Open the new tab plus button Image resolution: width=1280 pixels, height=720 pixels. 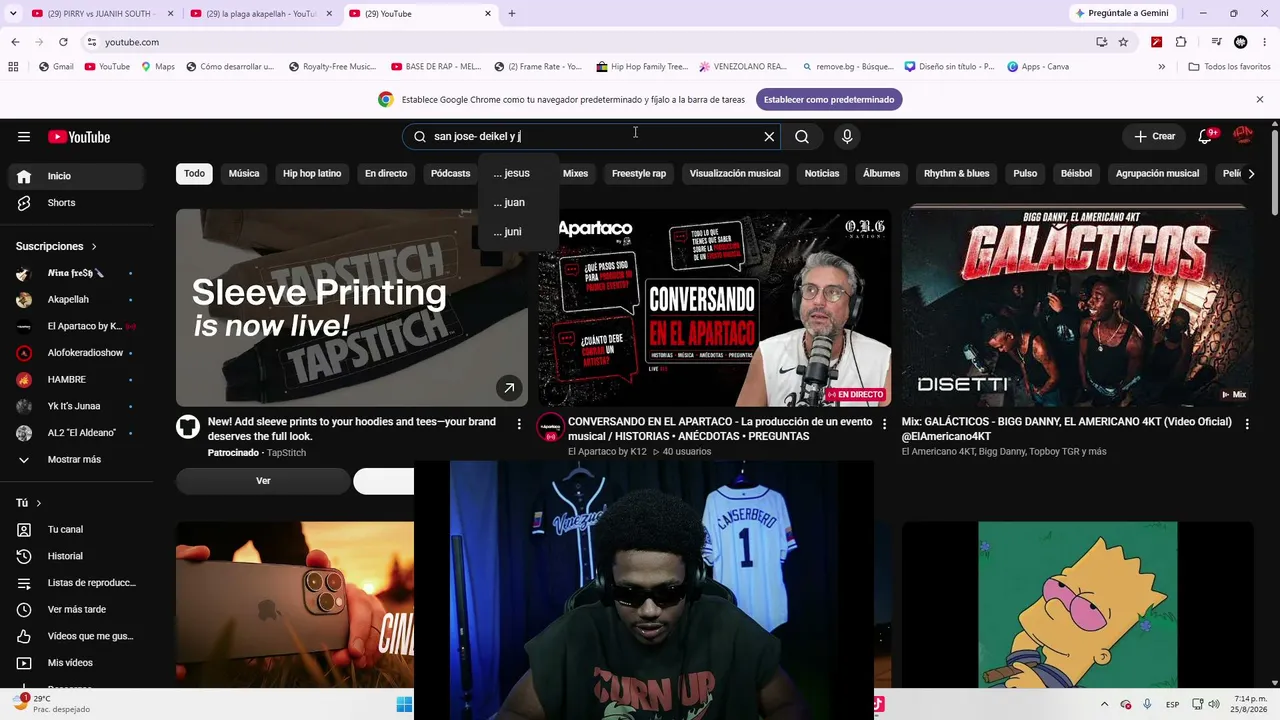(x=512, y=14)
